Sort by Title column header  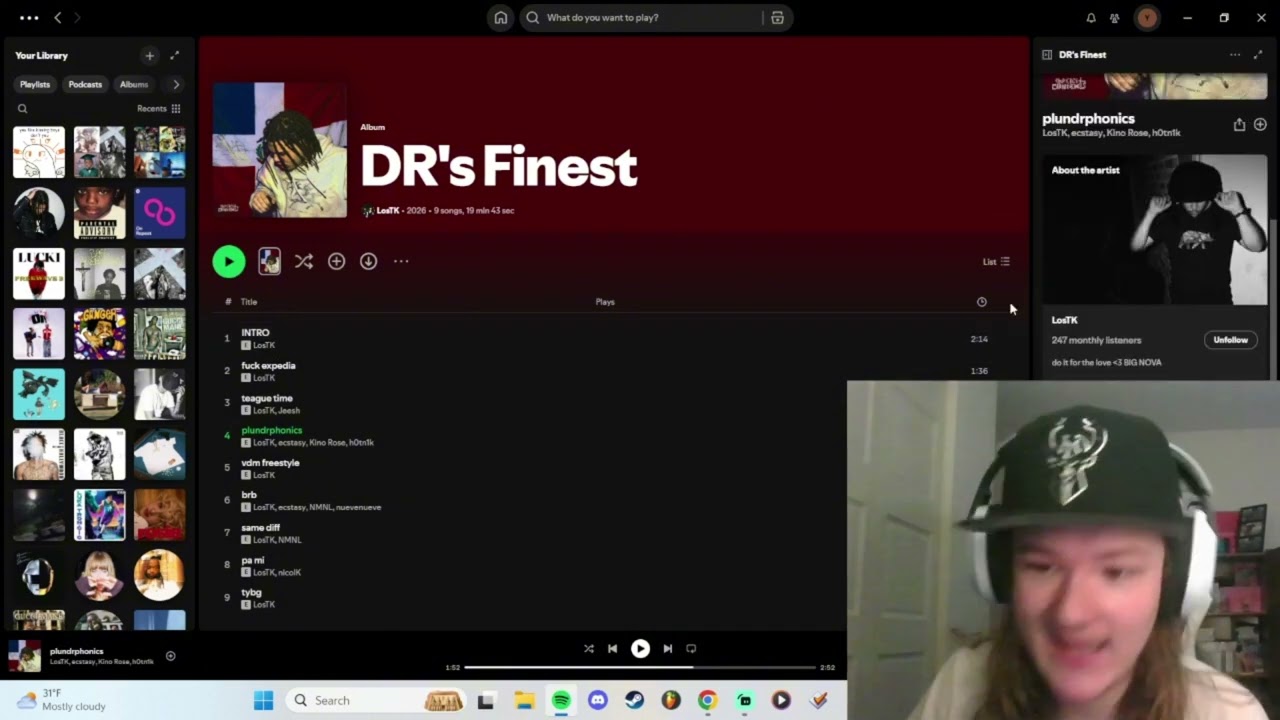tap(249, 302)
